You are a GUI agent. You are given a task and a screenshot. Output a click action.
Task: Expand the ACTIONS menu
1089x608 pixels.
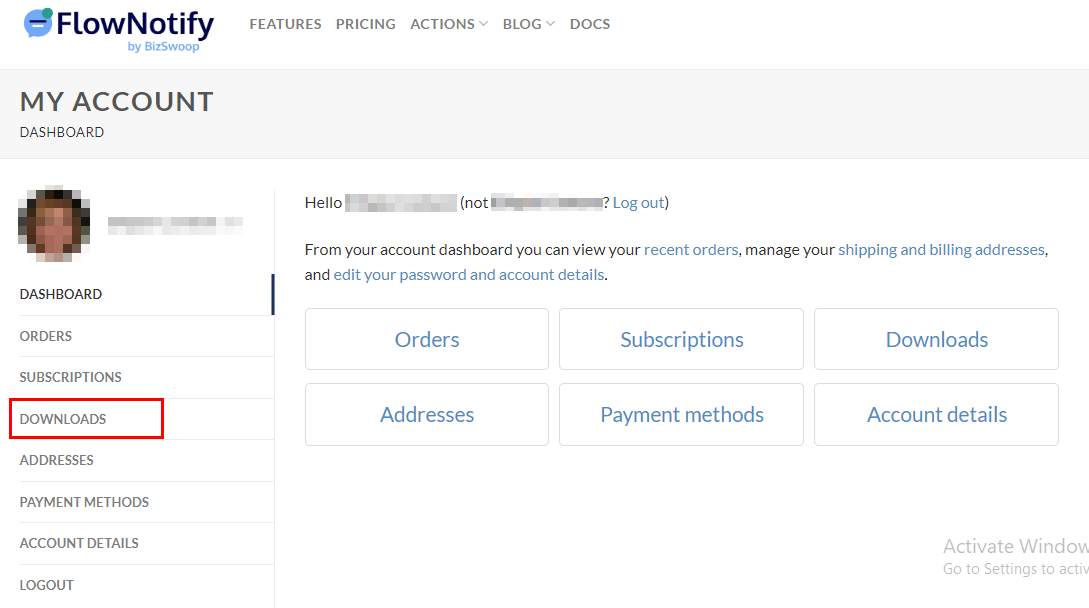(443, 23)
